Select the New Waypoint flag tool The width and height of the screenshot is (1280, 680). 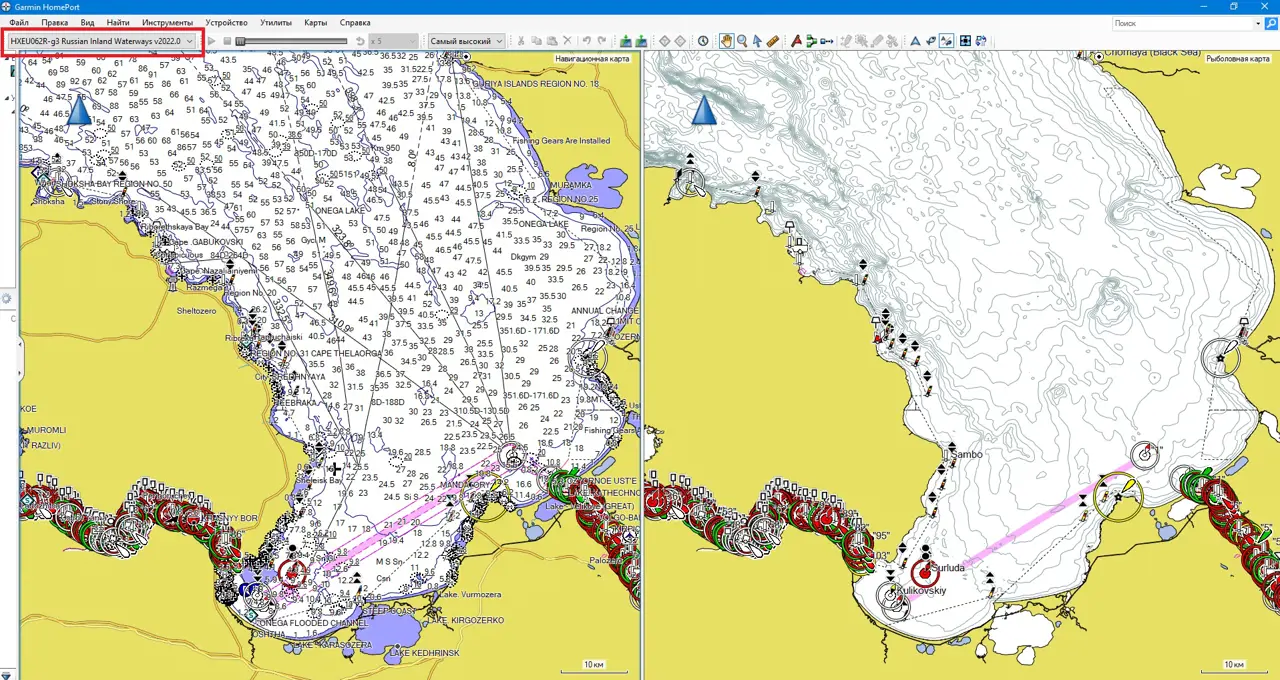tap(796, 41)
